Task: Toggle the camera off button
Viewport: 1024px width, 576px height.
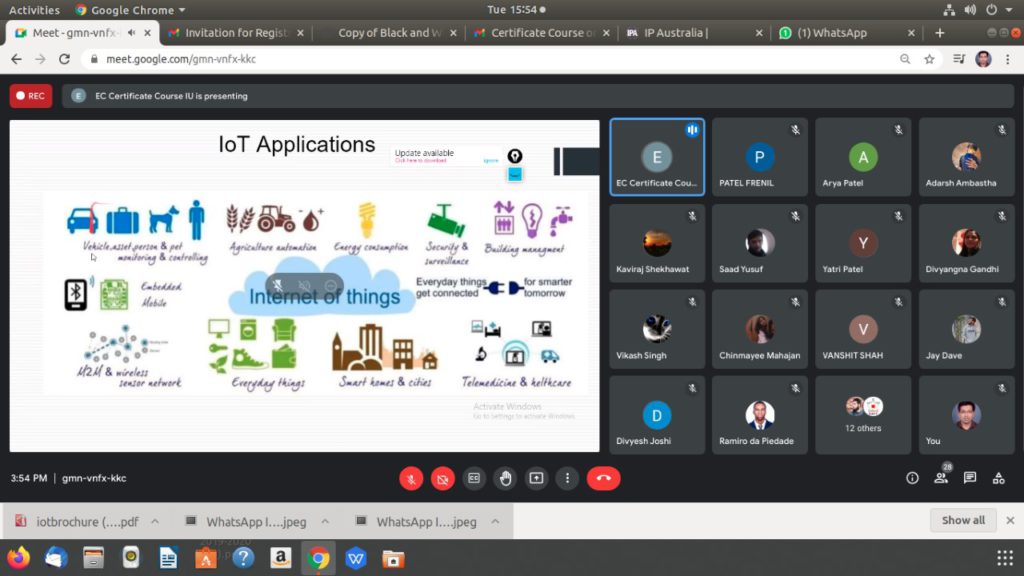Action: pos(443,478)
